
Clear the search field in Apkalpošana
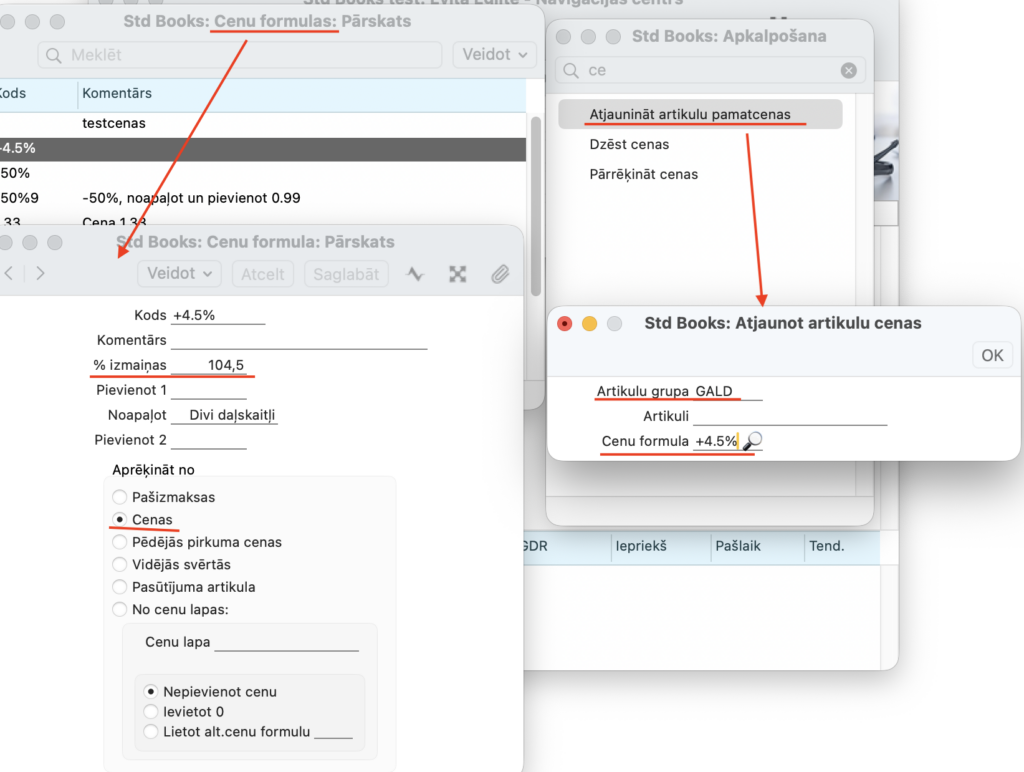(x=848, y=70)
